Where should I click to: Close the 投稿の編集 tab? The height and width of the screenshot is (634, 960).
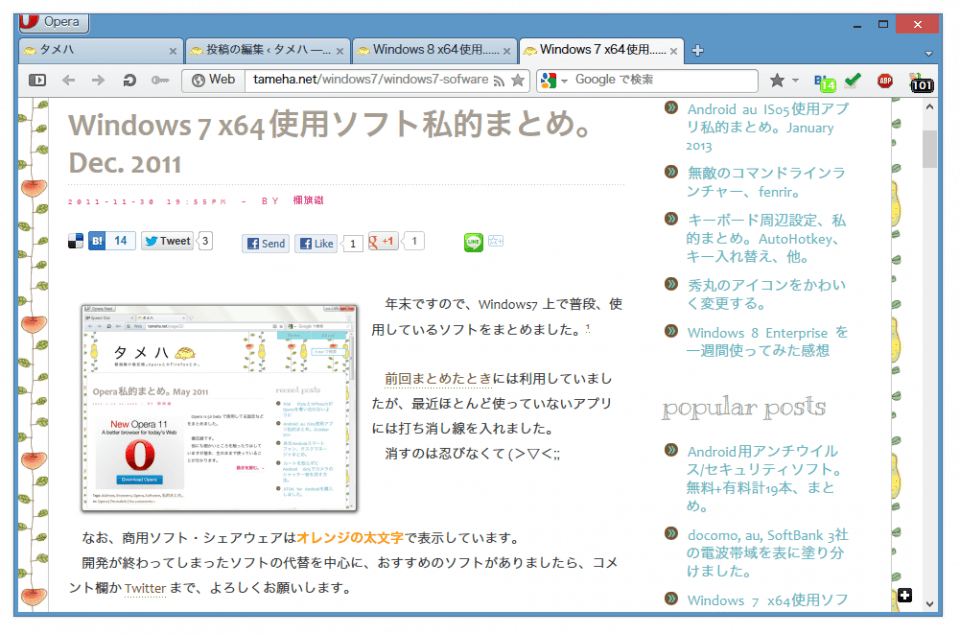340,51
